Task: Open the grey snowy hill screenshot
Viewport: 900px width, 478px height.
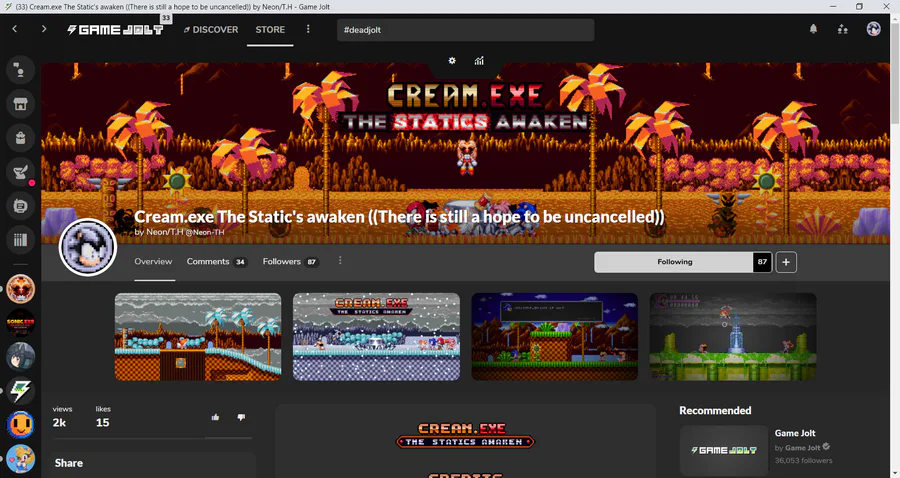Action: (x=198, y=337)
